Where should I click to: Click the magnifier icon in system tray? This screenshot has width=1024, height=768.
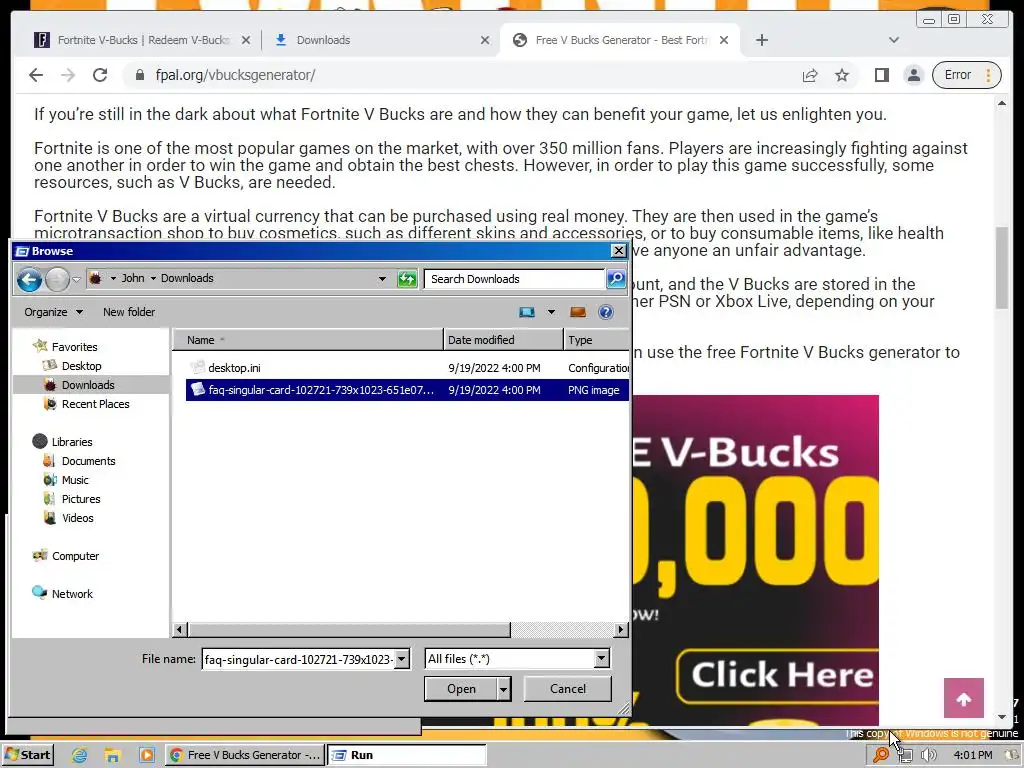pyautogui.click(x=880, y=755)
